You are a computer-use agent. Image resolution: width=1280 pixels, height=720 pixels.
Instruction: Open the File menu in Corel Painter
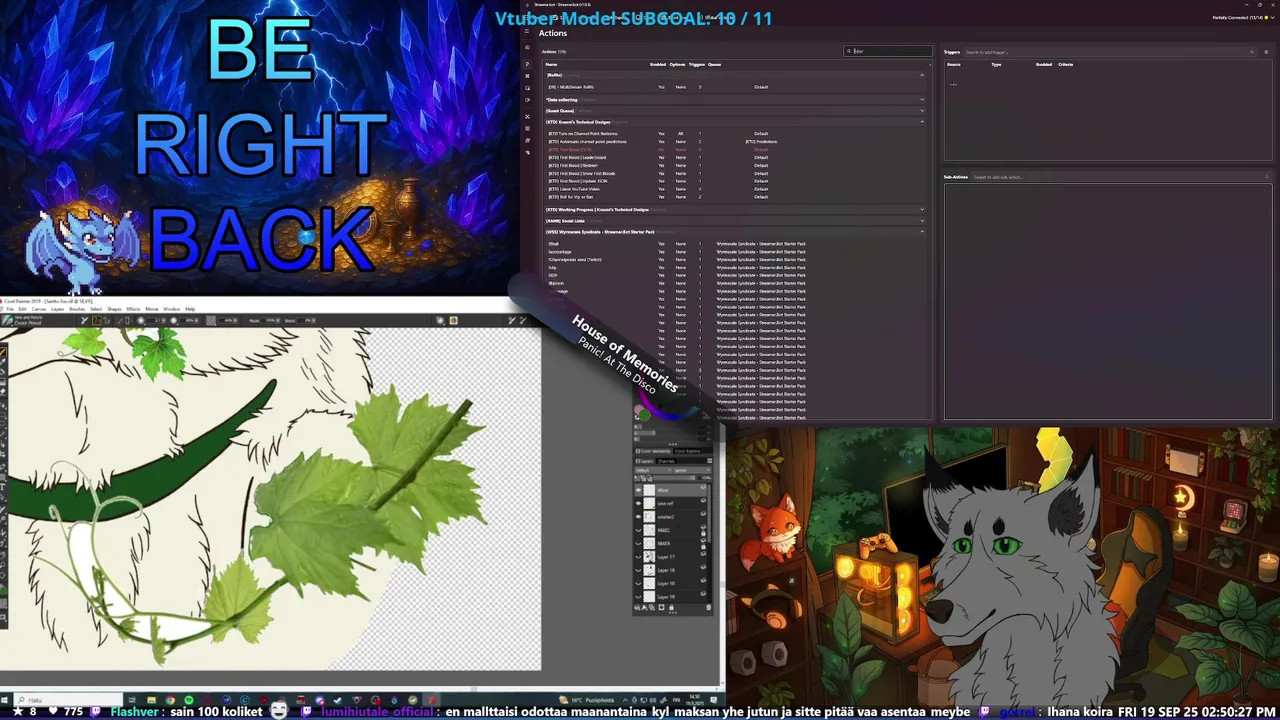[x=10, y=309]
